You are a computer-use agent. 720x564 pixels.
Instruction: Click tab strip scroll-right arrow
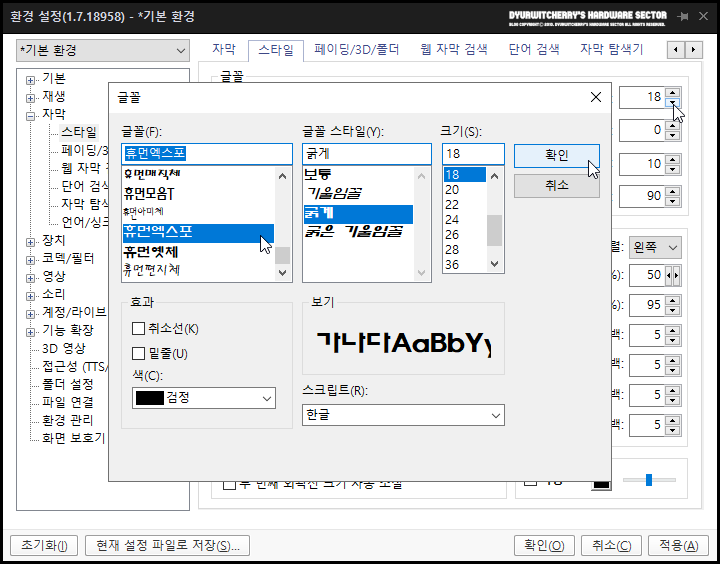(694, 50)
